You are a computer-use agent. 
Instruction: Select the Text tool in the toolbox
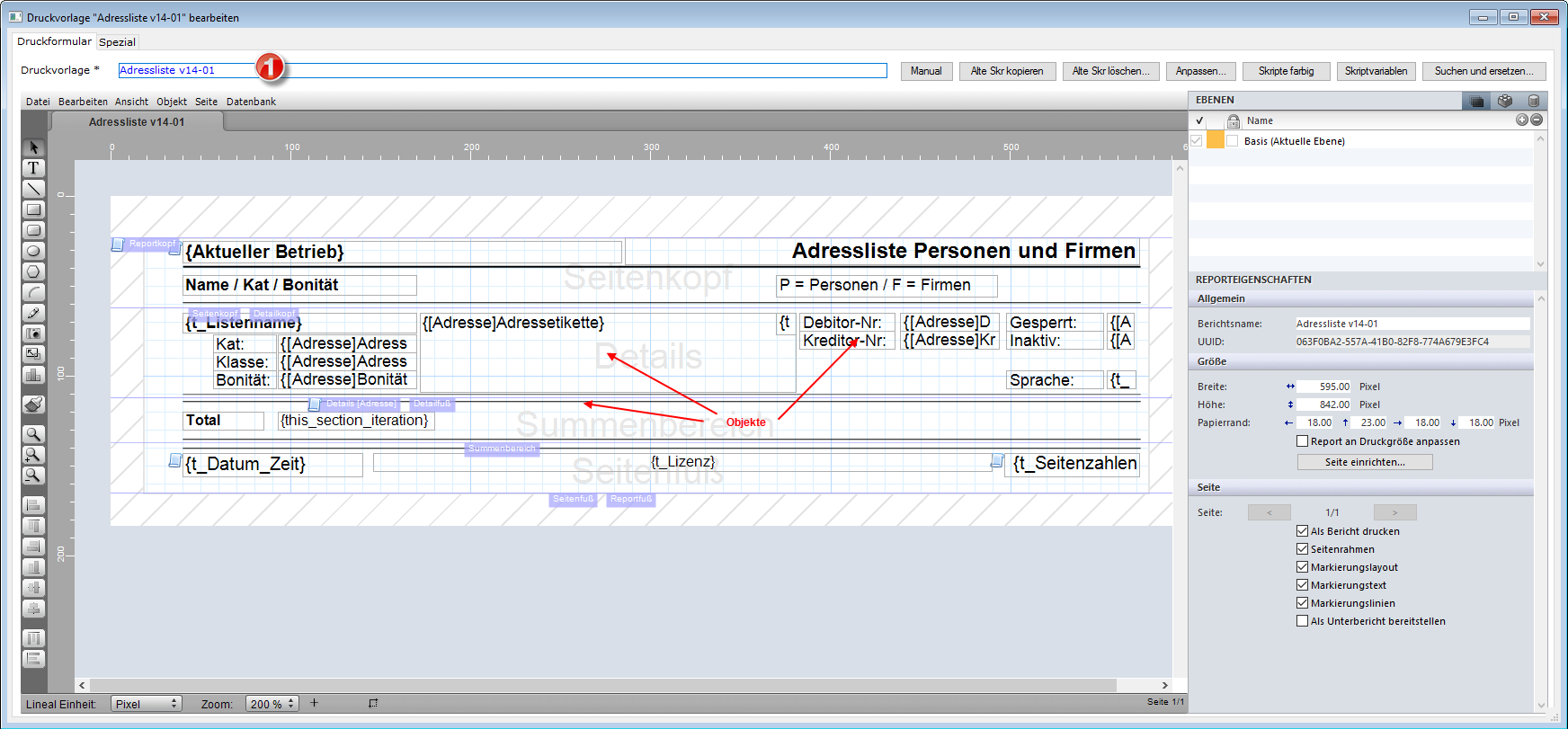(x=33, y=168)
